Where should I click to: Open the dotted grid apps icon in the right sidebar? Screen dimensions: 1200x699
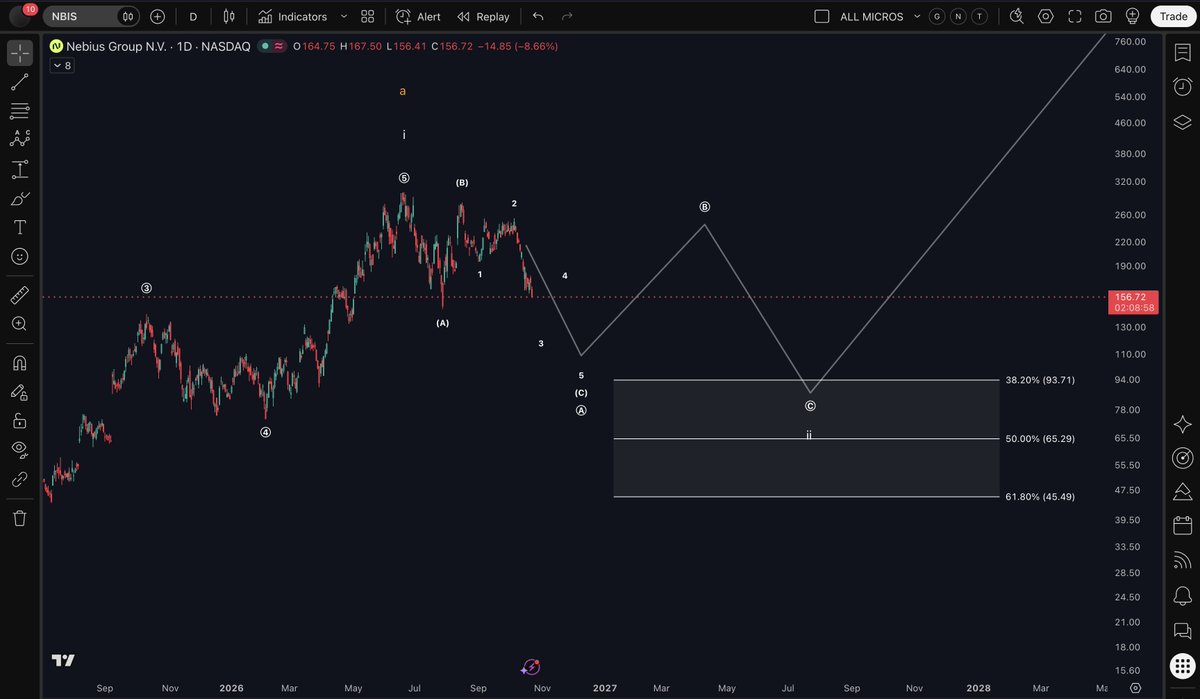pos(1182,665)
